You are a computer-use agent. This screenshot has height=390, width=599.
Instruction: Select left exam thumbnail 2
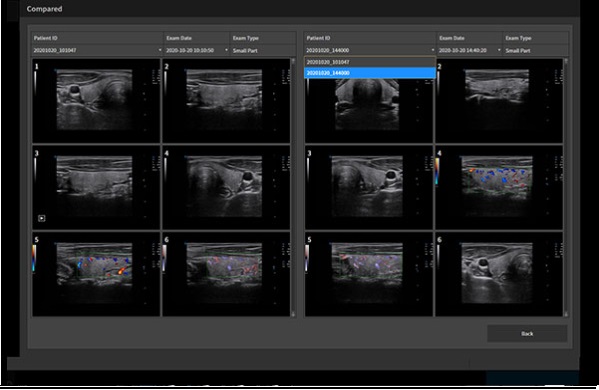click(226, 101)
